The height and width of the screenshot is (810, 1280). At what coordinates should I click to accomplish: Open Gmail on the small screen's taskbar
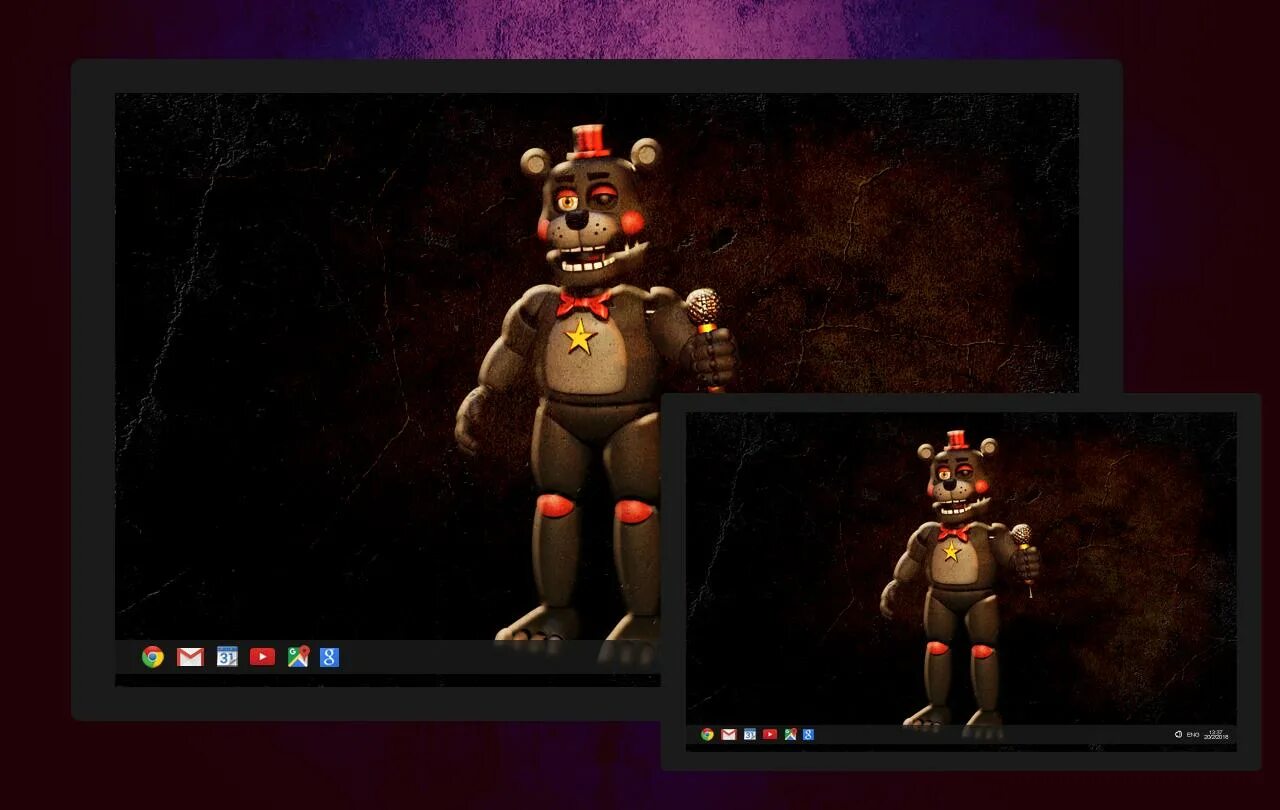tap(729, 734)
